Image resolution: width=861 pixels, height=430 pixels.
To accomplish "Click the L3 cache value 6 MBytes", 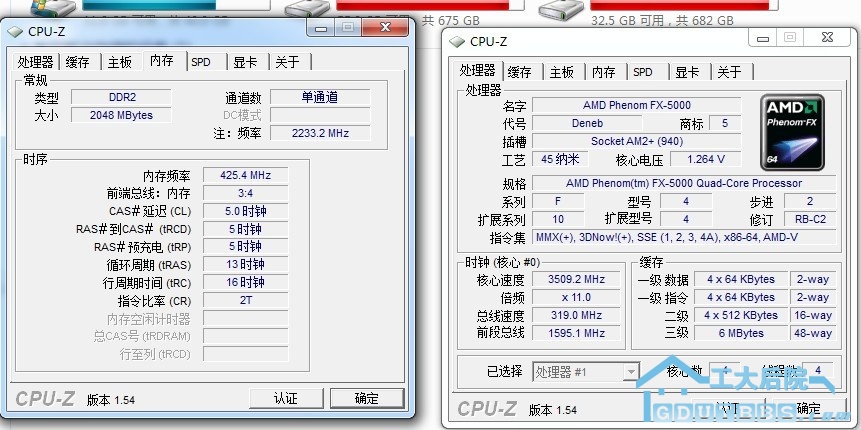I will coord(741,333).
